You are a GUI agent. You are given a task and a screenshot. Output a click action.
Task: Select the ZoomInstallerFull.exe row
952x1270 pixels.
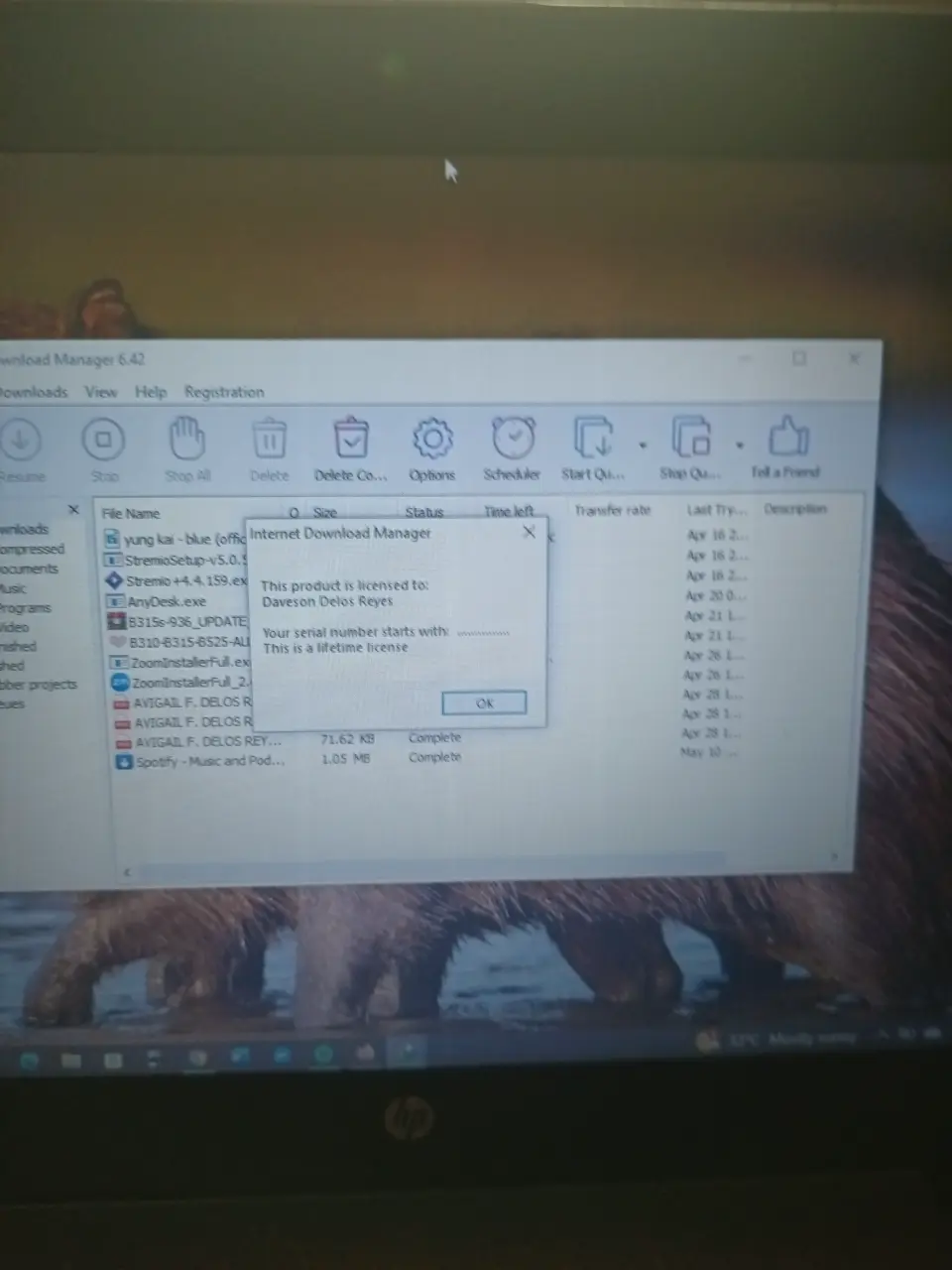[x=178, y=662]
